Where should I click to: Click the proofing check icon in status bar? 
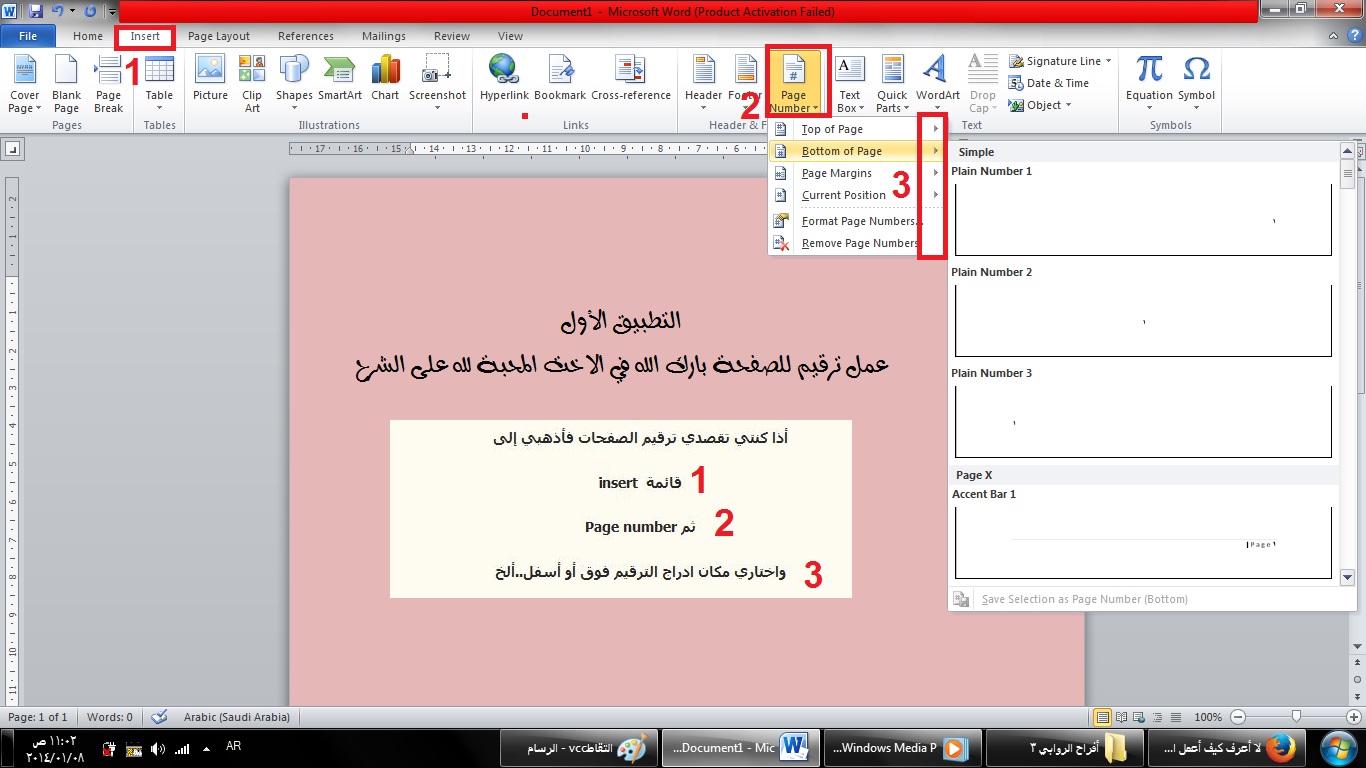coord(159,717)
